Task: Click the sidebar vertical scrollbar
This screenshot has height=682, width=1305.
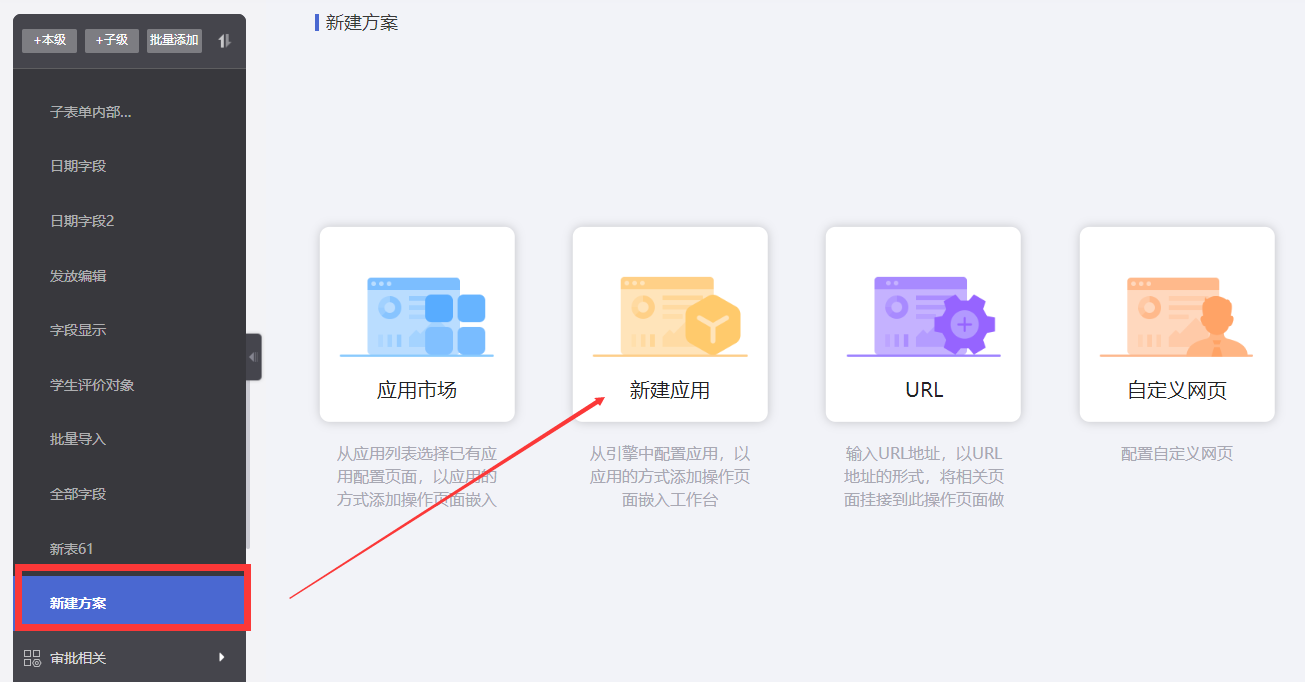Action: click(x=248, y=465)
